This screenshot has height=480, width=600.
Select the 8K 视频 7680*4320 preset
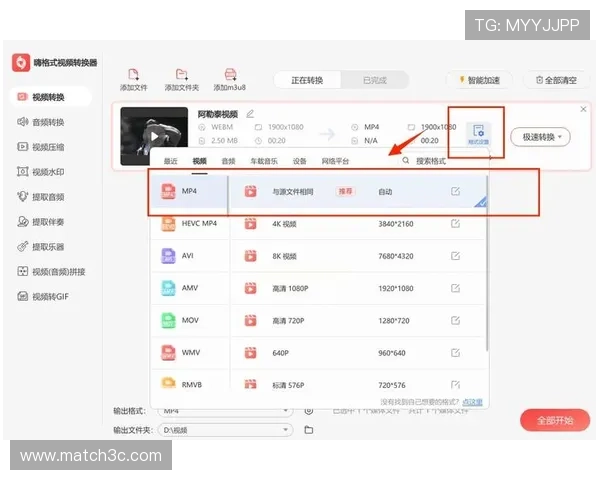pyautogui.click(x=357, y=256)
